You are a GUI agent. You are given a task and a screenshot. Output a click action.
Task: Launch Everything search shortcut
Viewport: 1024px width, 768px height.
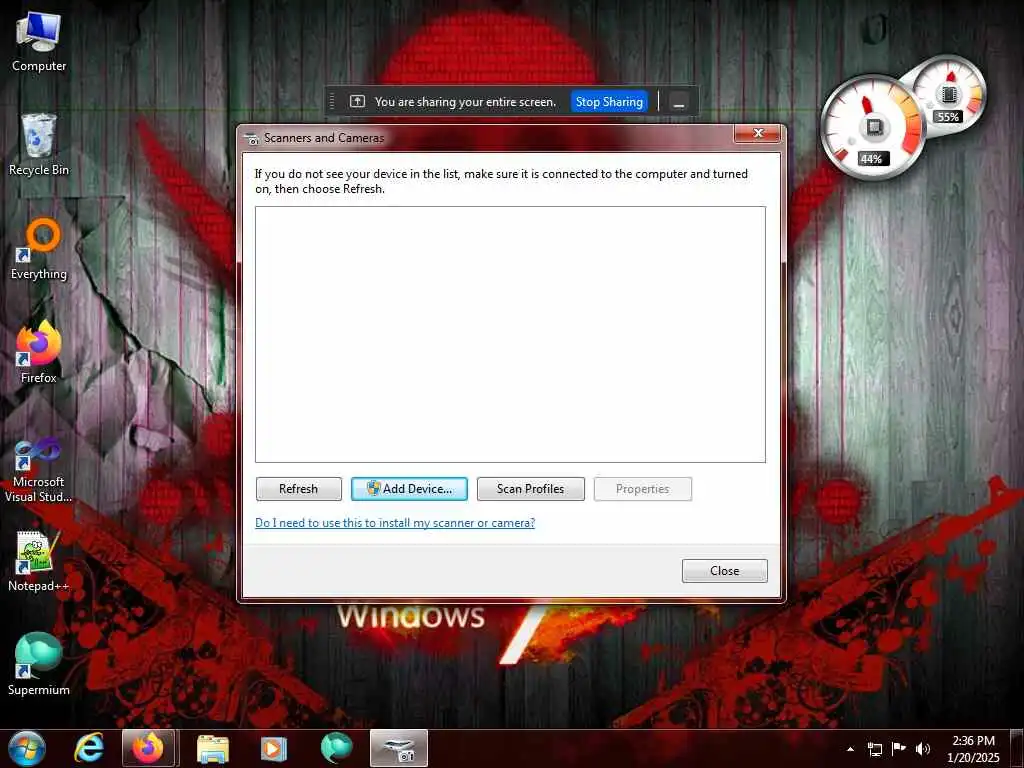click(x=39, y=249)
